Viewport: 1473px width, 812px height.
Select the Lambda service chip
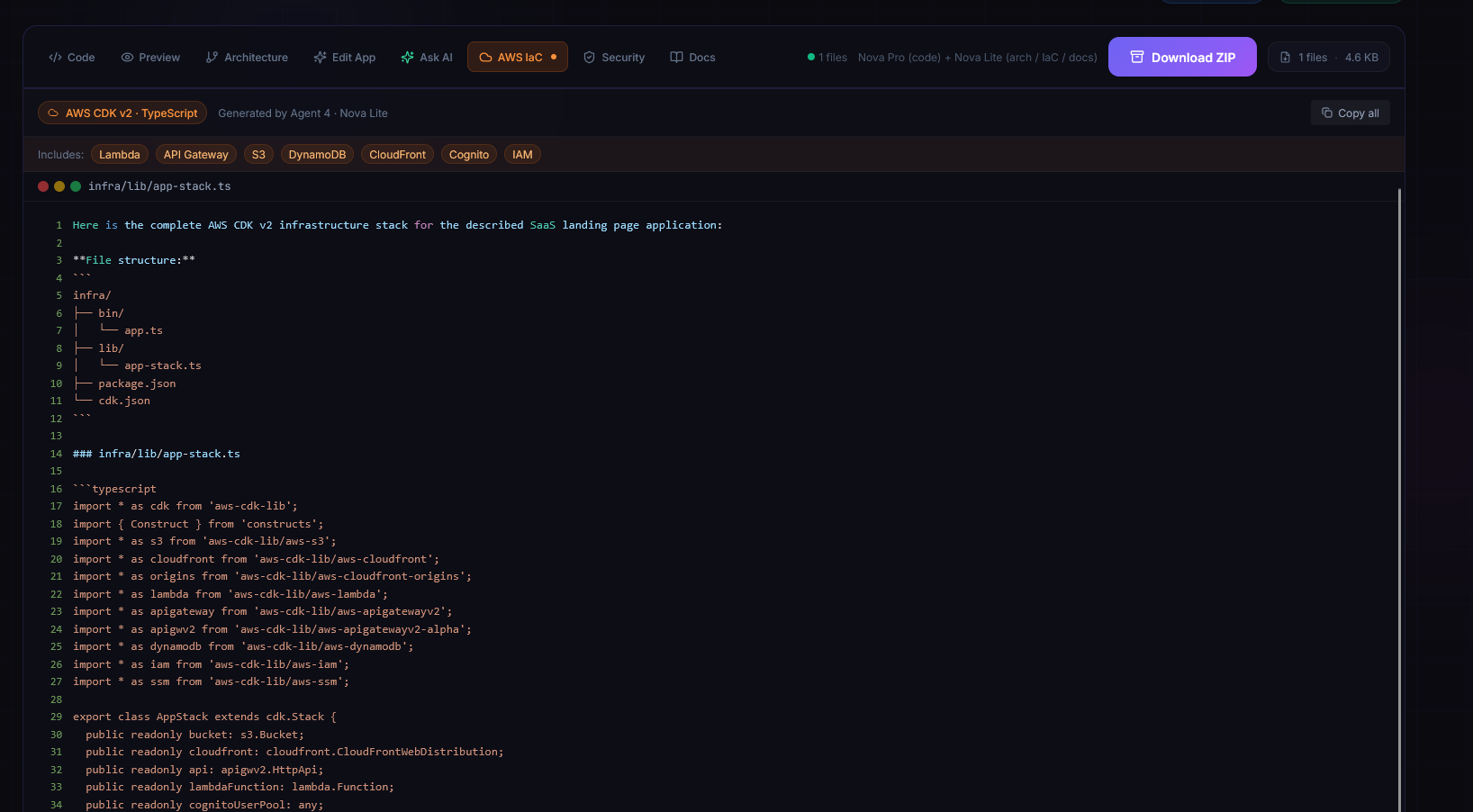[x=120, y=155]
